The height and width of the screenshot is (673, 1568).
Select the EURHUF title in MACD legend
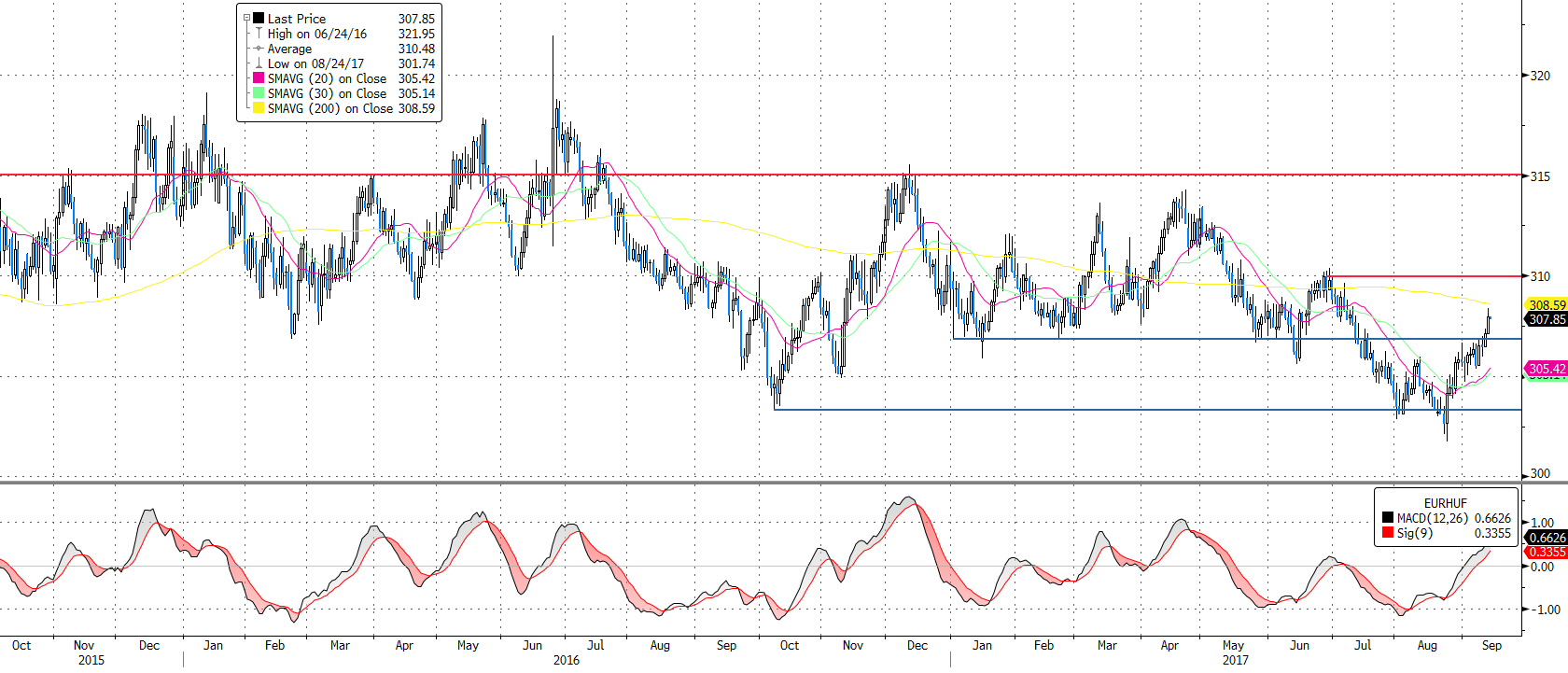1446,503
